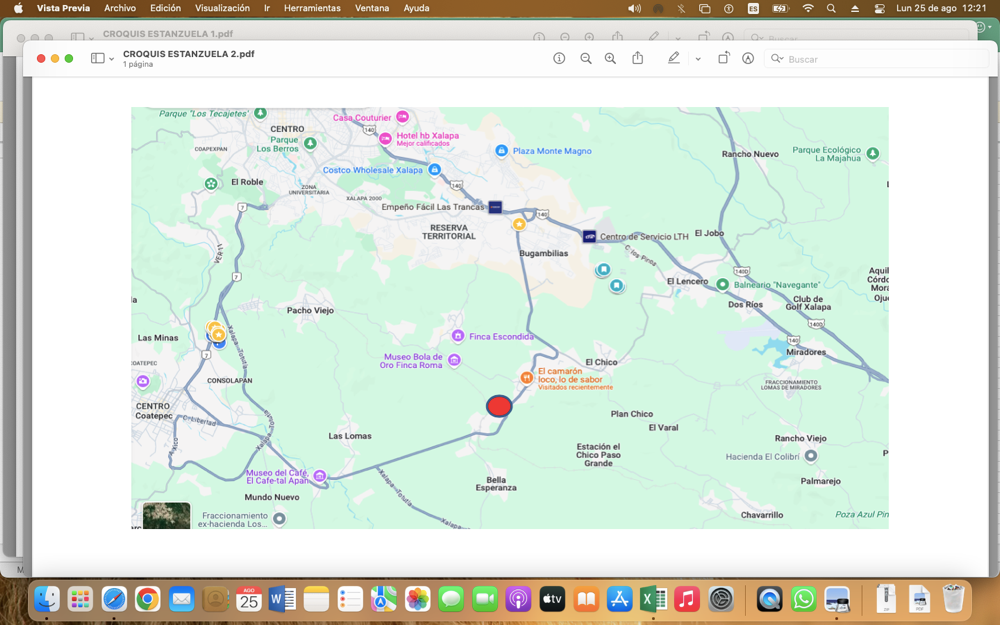Click the date and time clock

[941, 8]
